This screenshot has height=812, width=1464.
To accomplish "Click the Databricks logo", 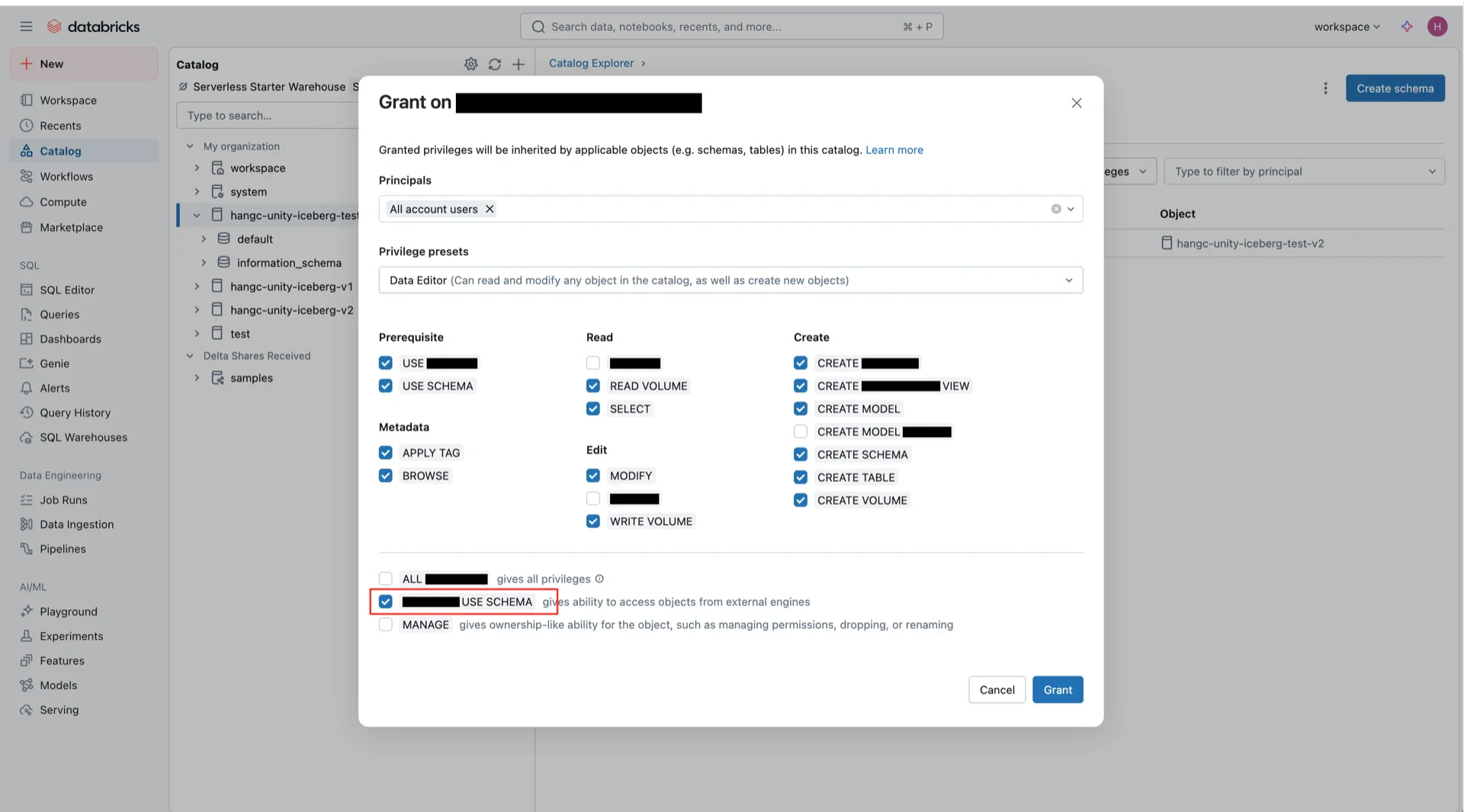I will click(x=94, y=27).
